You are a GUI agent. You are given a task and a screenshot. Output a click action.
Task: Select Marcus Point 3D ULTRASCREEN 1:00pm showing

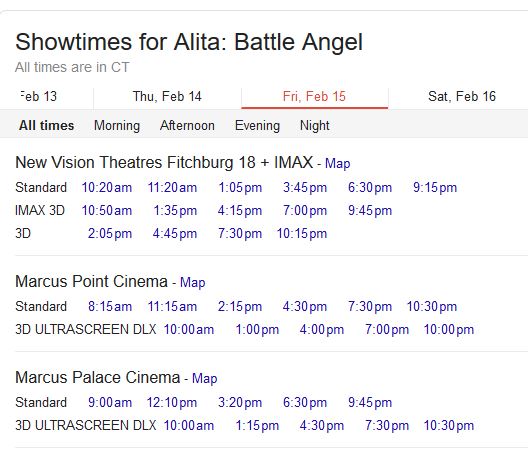coord(257,330)
